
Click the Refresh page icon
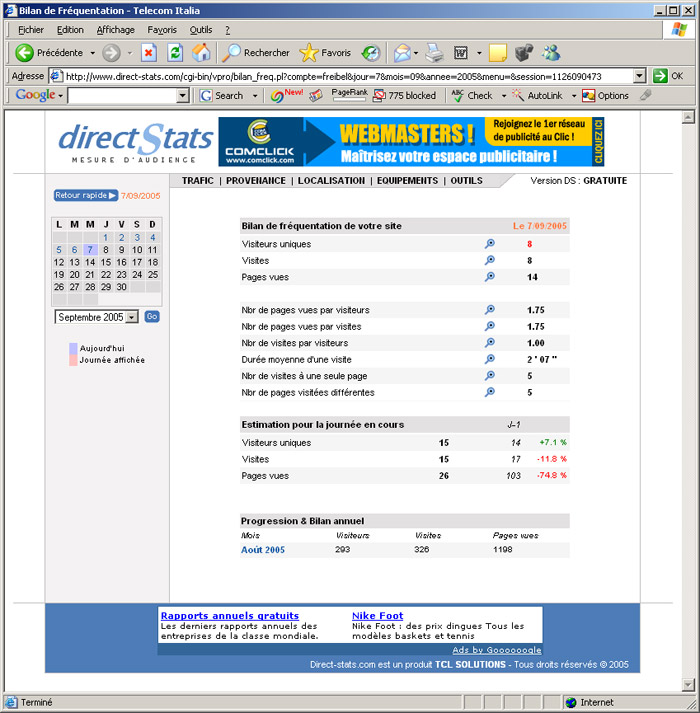coord(175,53)
